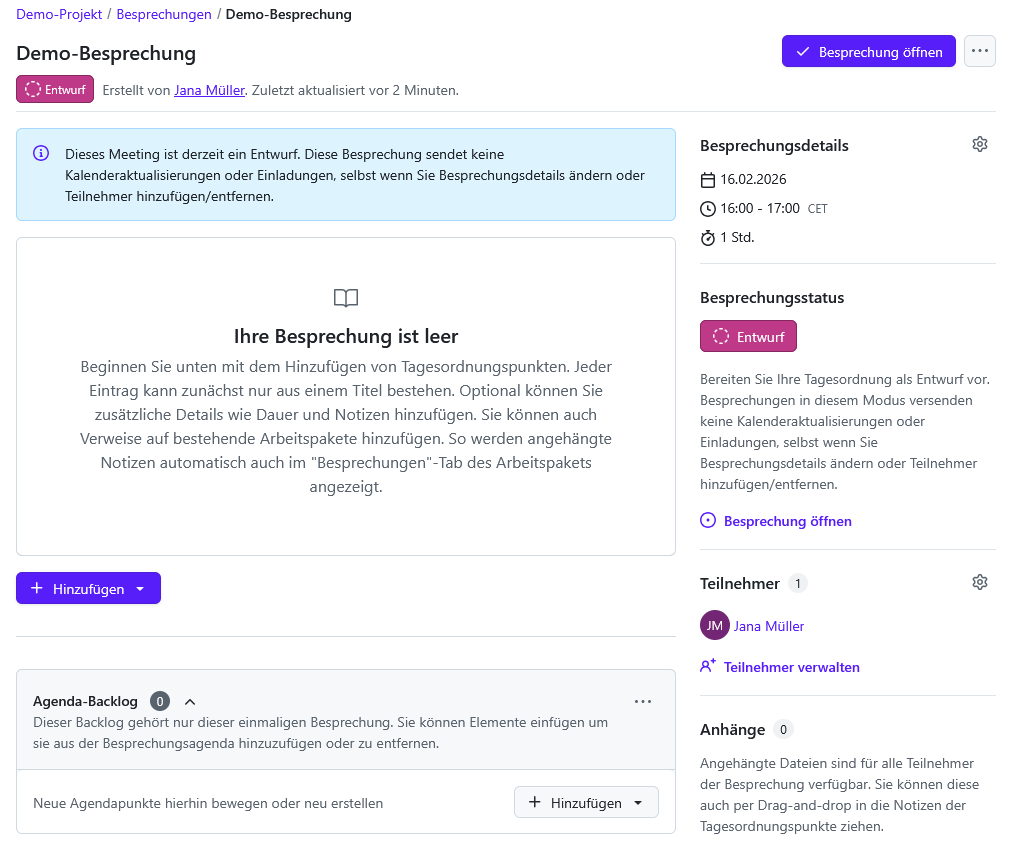Open the purple Hinzufügen dropdown
The image size is (1010, 848).
[88, 589]
